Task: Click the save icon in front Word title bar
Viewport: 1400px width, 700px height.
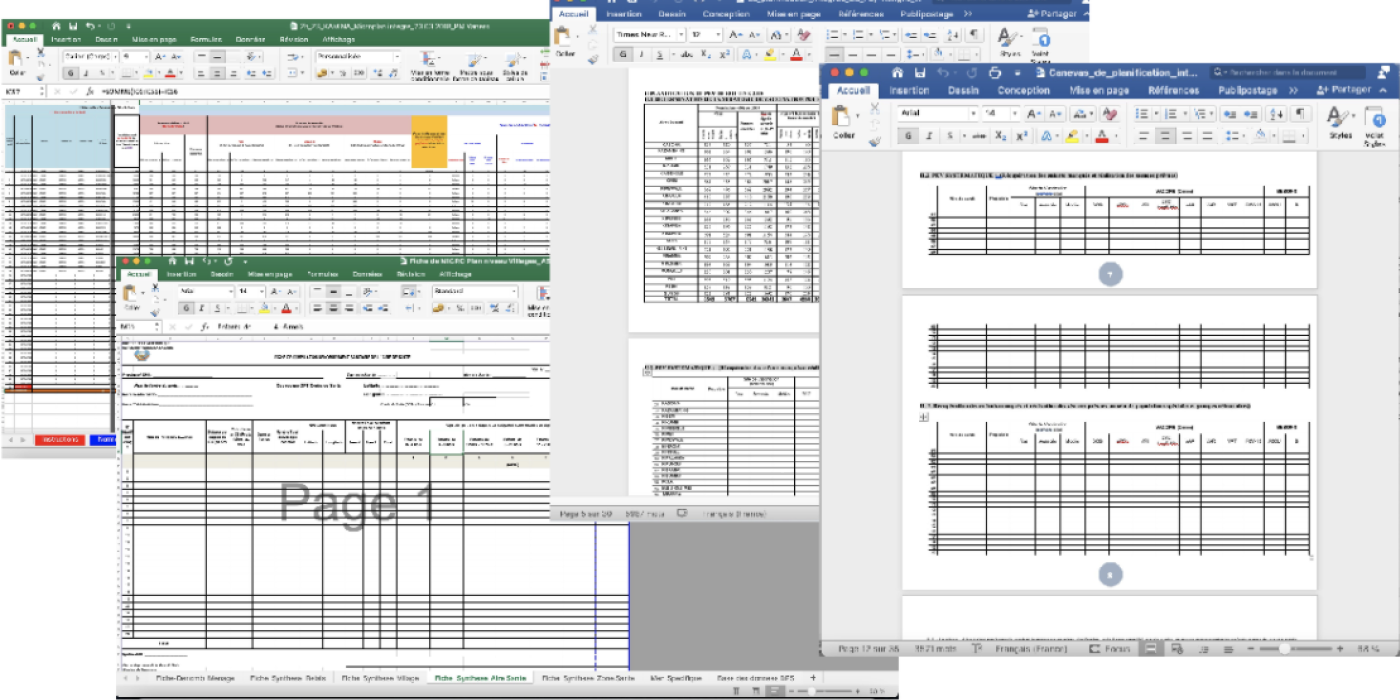Action: click(x=919, y=72)
